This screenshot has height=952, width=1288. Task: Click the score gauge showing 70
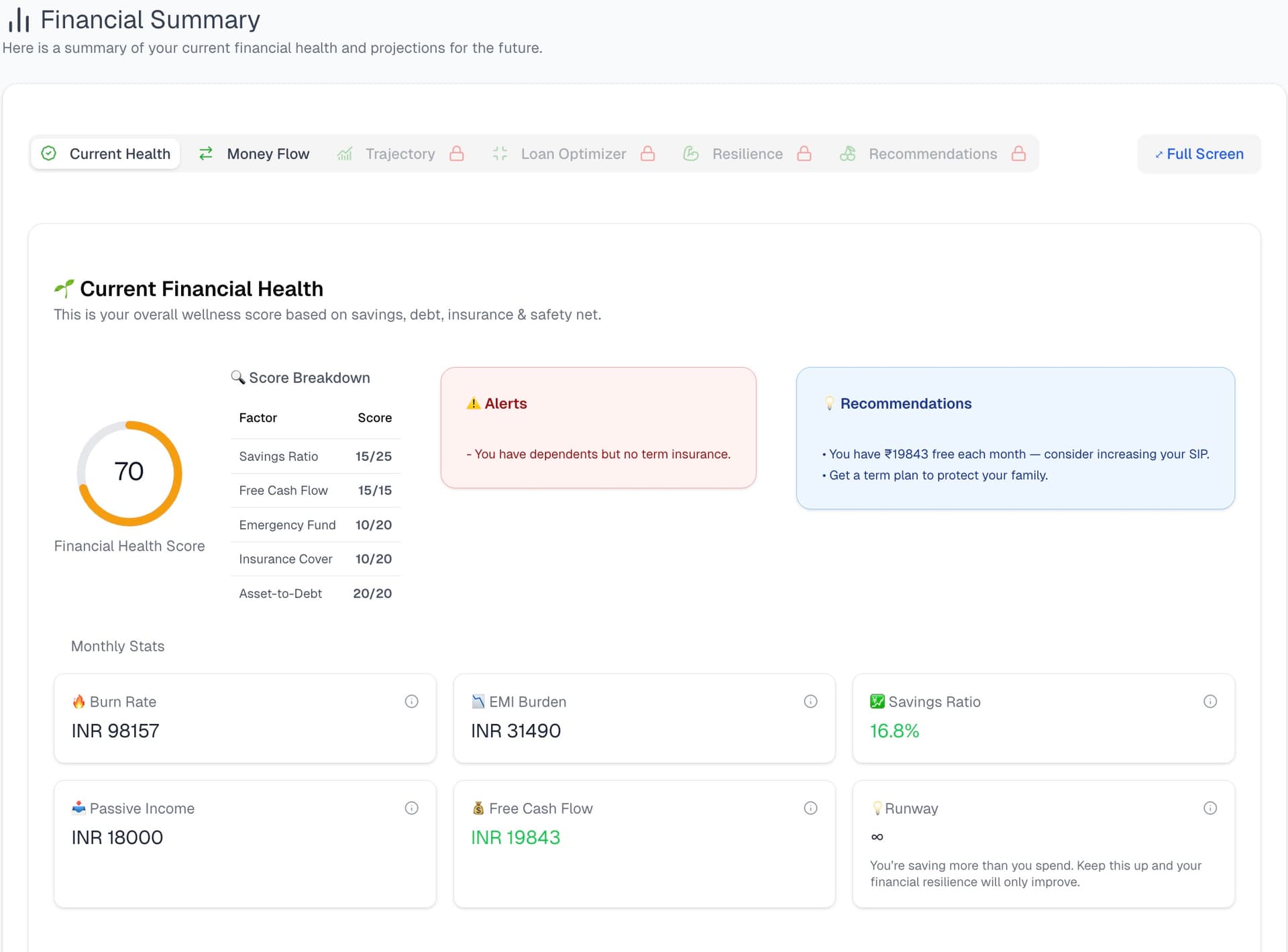click(129, 473)
